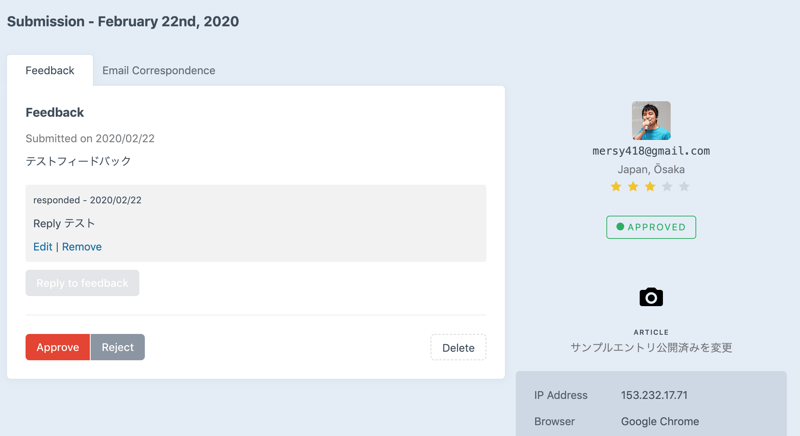Image resolution: width=800 pixels, height=436 pixels.
Task: Click the IP address 153.232.17.71
Action: pos(654,396)
